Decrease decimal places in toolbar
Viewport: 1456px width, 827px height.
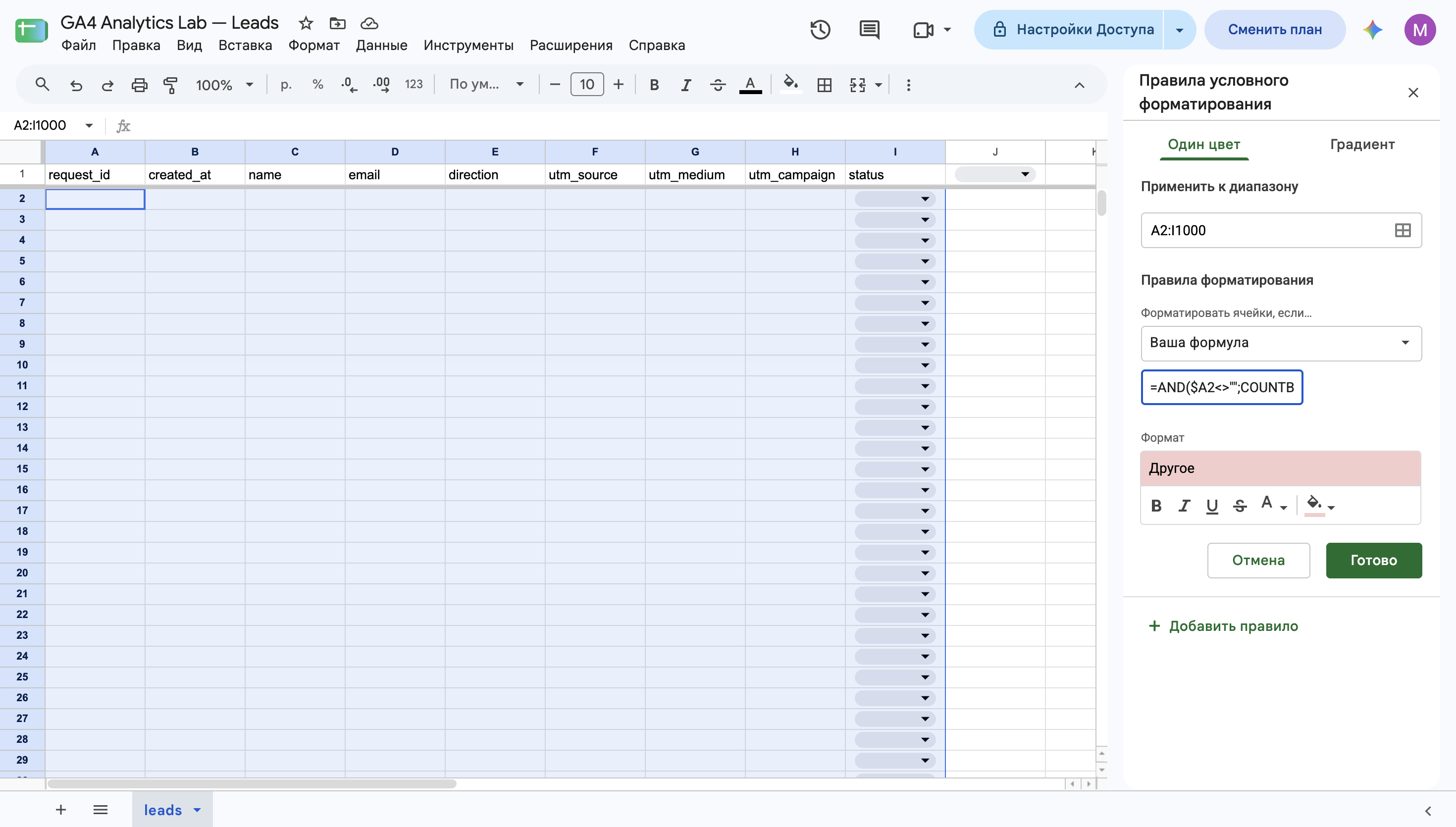pos(349,85)
